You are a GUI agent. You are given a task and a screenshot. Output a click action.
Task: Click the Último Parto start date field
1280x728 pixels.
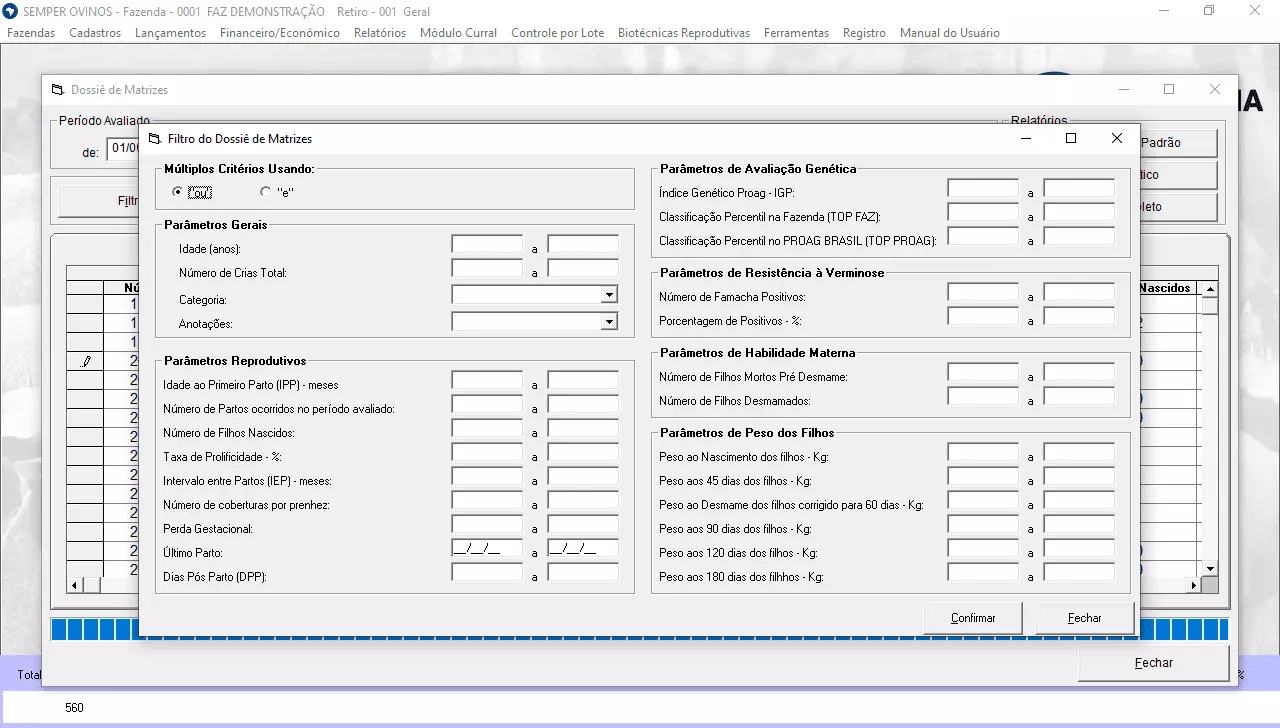pyautogui.click(x=487, y=548)
